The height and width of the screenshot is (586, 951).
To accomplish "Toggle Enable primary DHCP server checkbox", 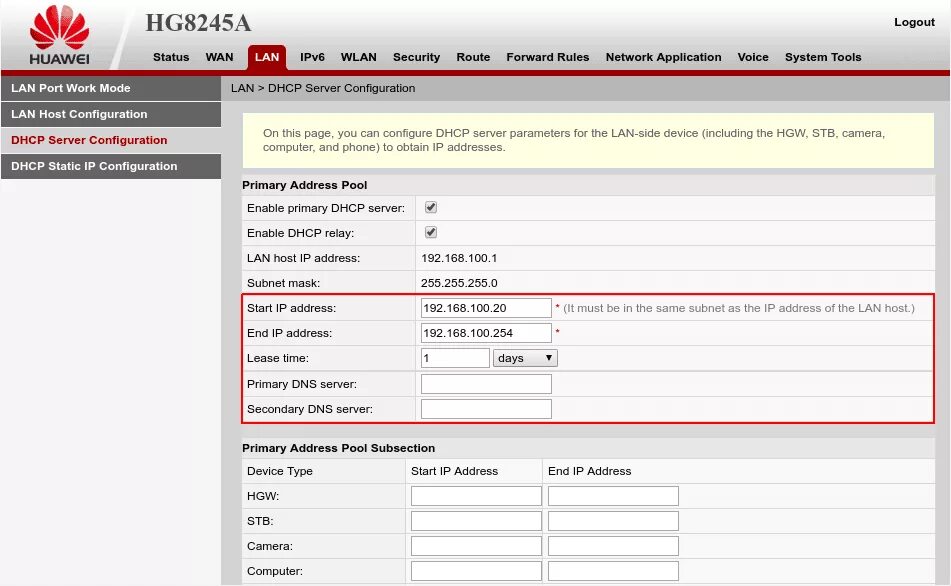I will 431,207.
